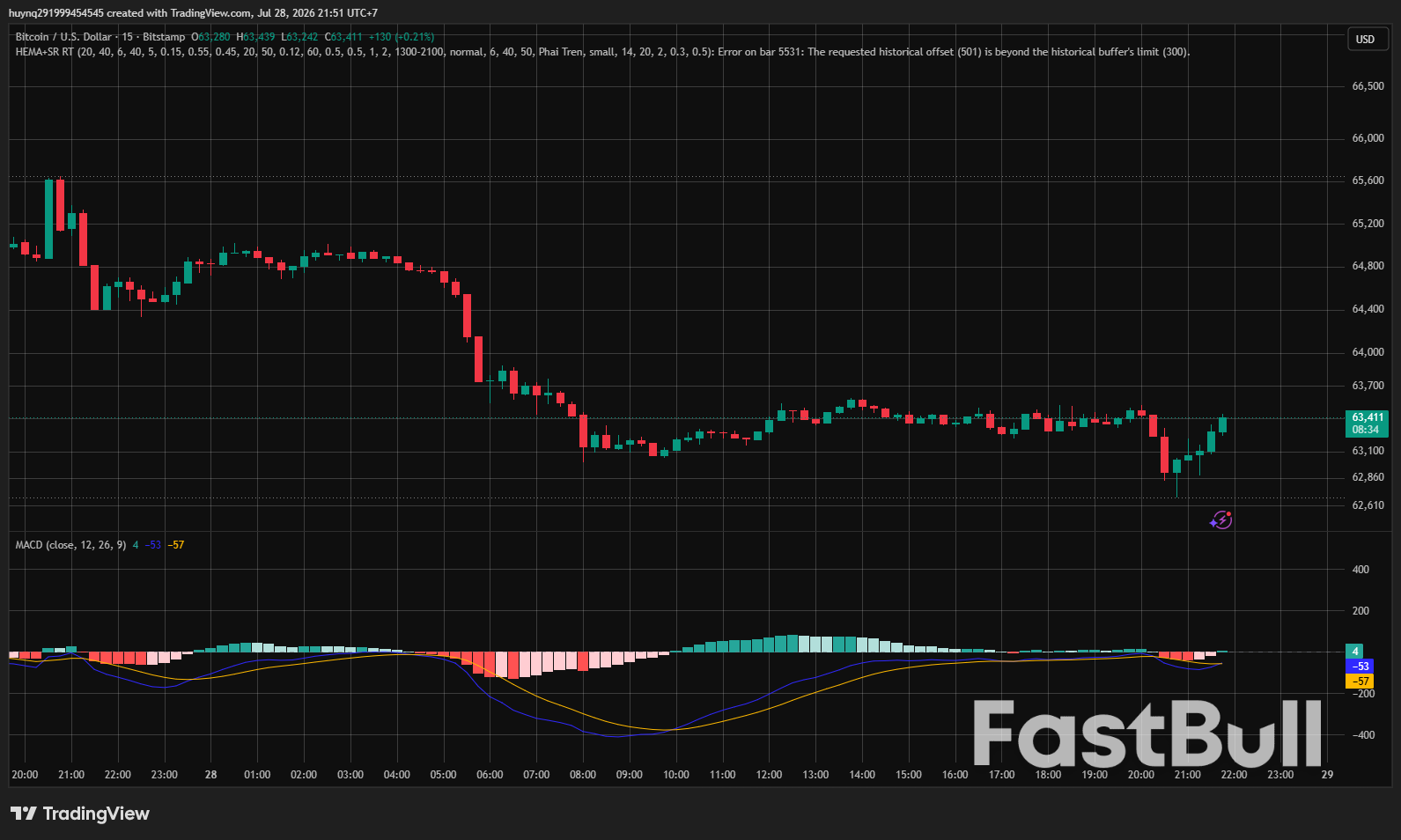This screenshot has height=840, width=1401.
Task: Click the FastBull watermark logo
Action: click(x=1147, y=733)
